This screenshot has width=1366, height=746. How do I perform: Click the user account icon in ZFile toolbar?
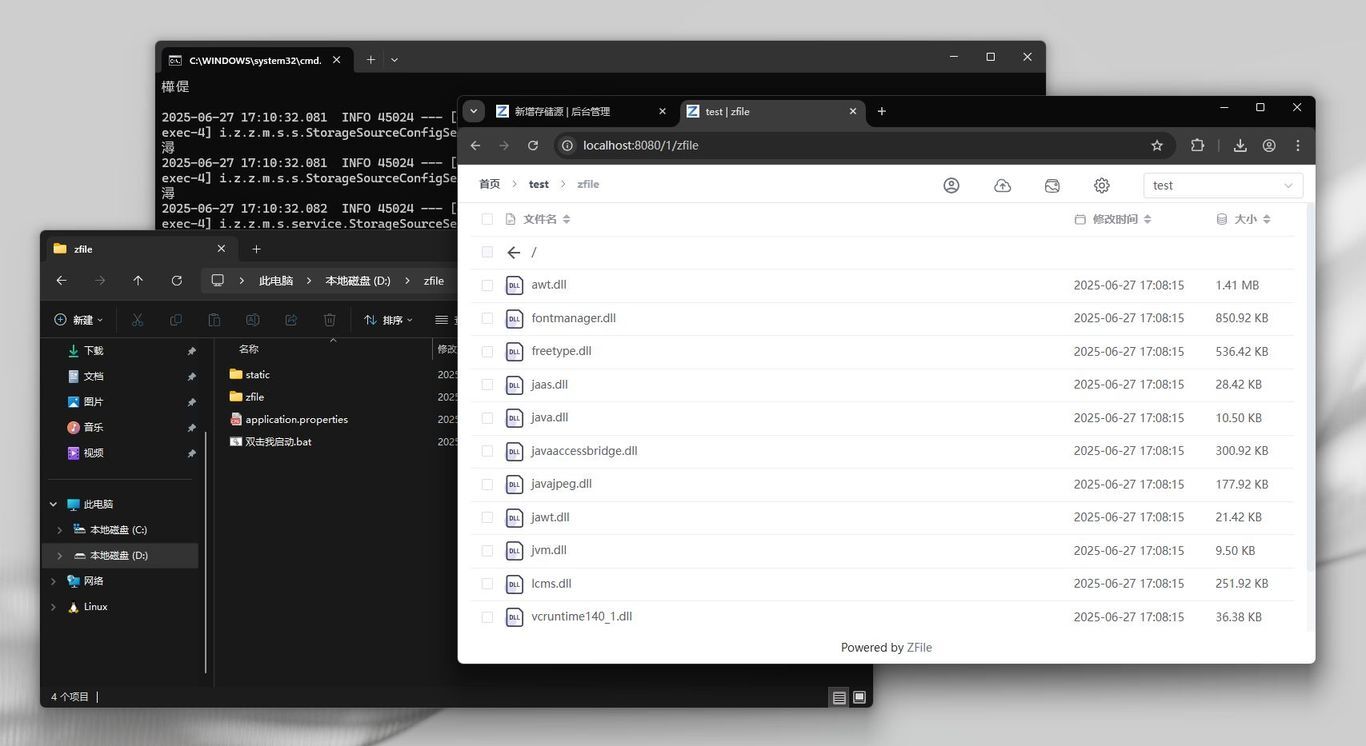tap(951, 185)
